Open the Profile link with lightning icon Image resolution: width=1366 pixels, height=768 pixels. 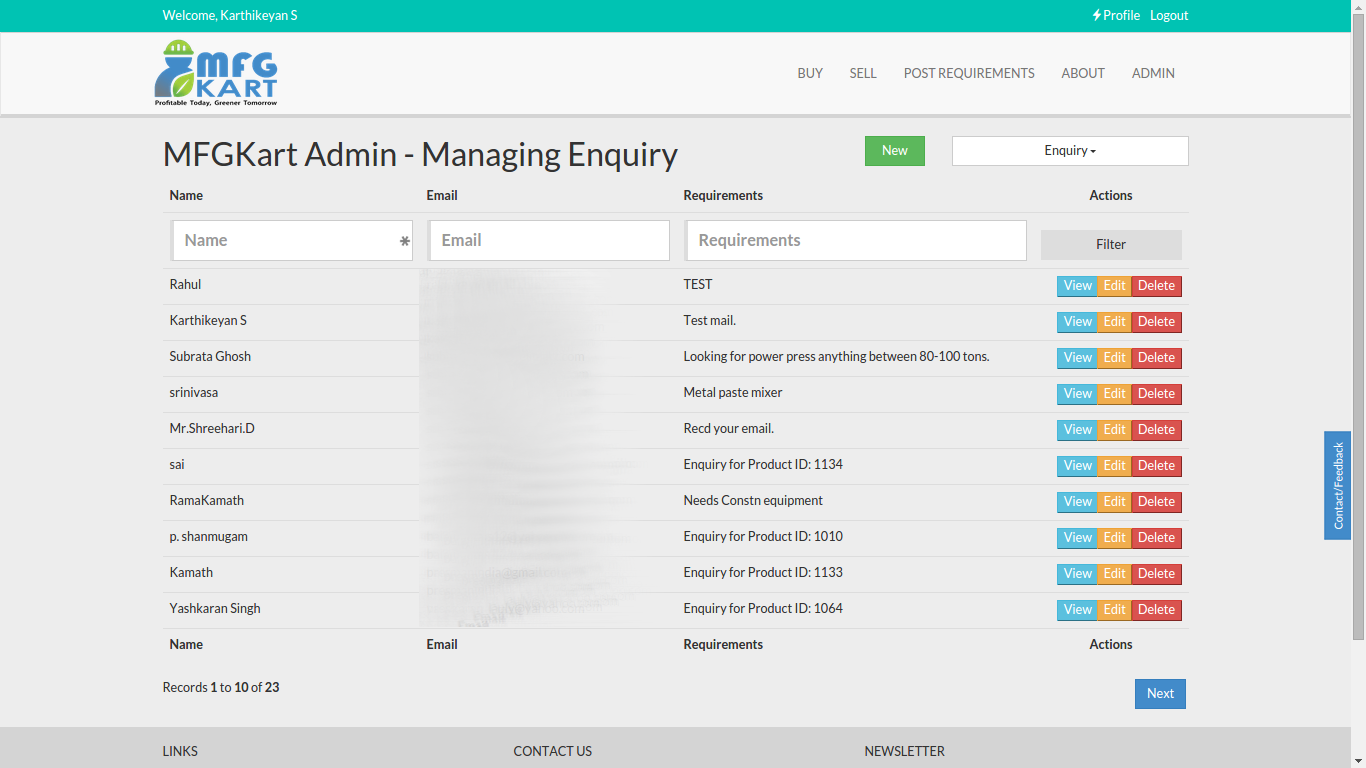click(x=1116, y=15)
